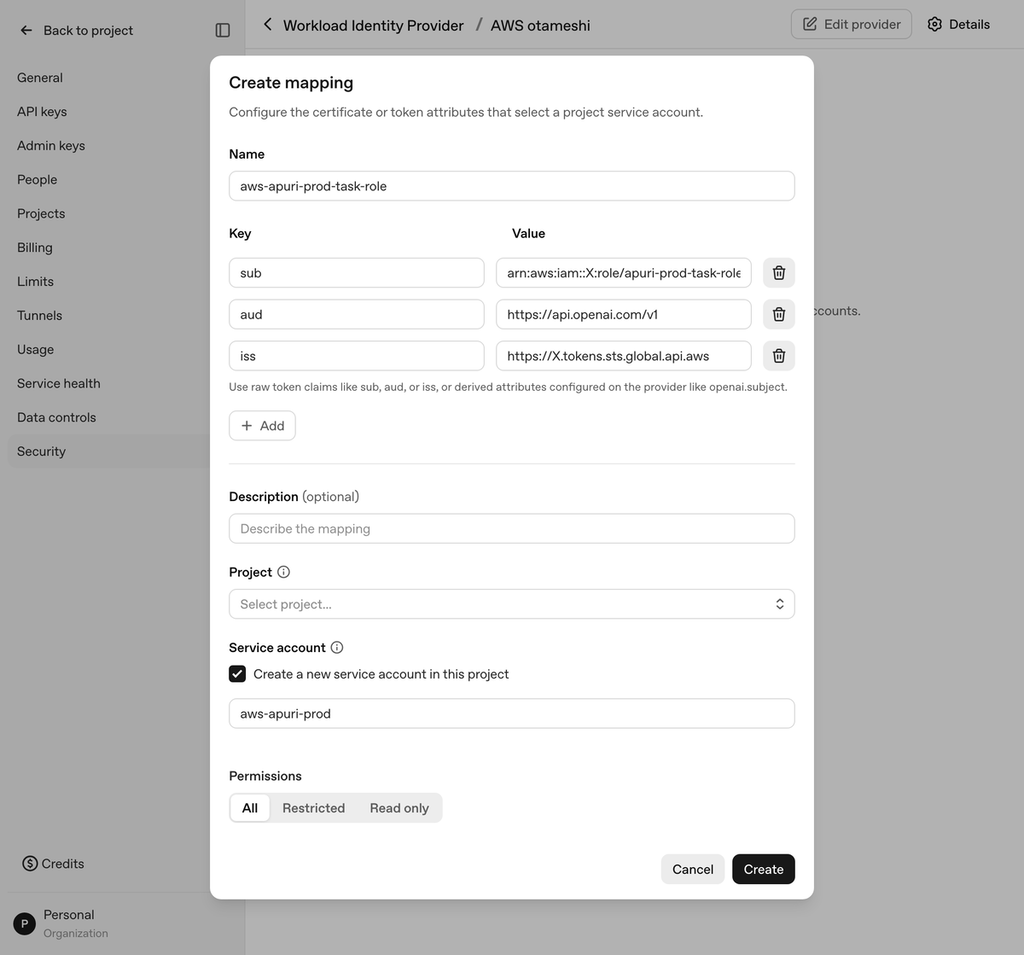Click the api.openai.com value field
The width and height of the screenshot is (1024, 955).
pos(624,315)
